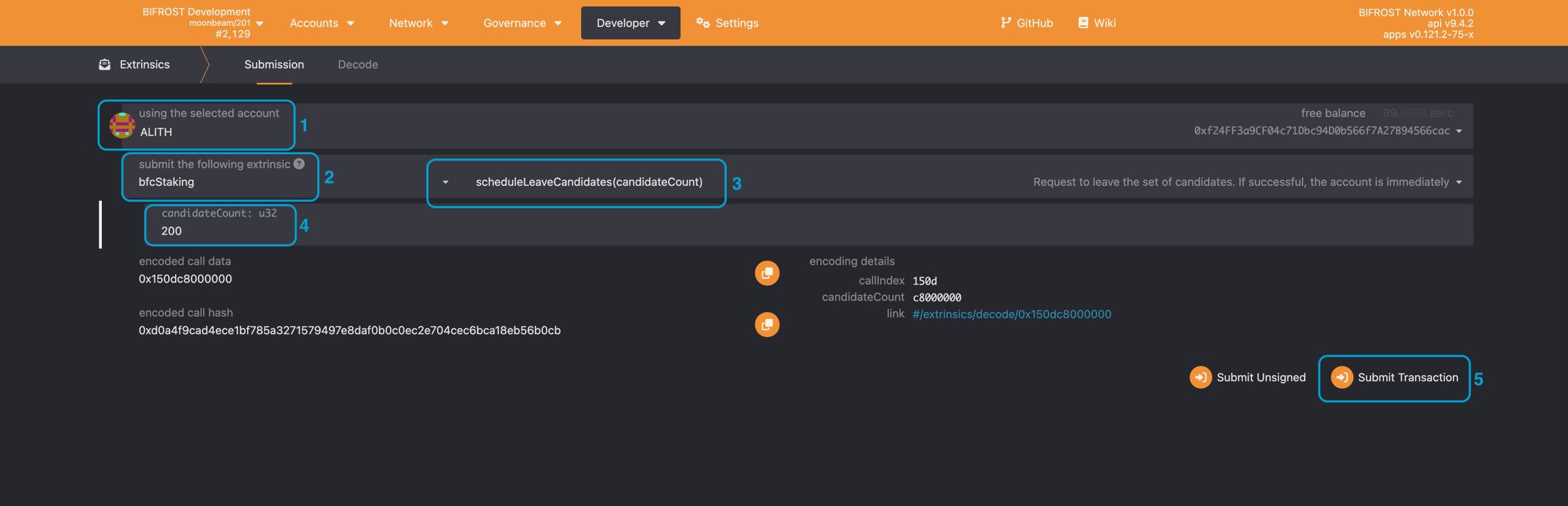Expand the network selector arrow near moonbeam/201
1568x506 pixels.
click(260, 23)
